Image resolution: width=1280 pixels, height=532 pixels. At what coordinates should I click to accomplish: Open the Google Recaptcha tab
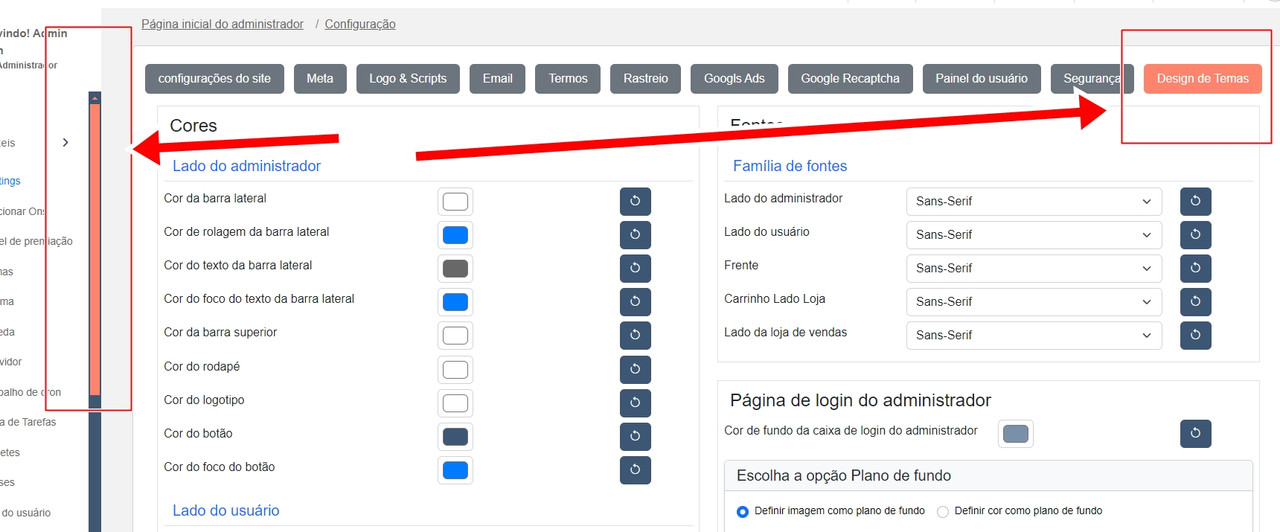point(850,79)
